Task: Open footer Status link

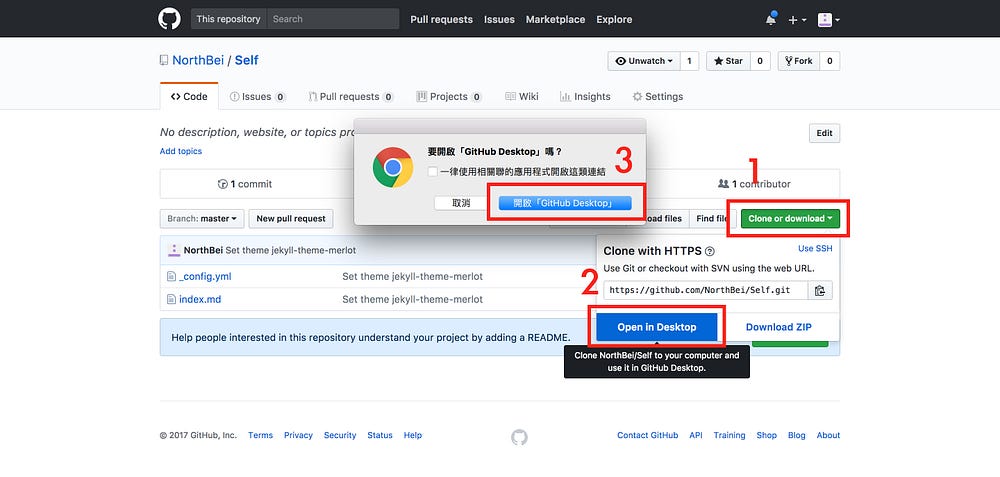Action: point(380,435)
